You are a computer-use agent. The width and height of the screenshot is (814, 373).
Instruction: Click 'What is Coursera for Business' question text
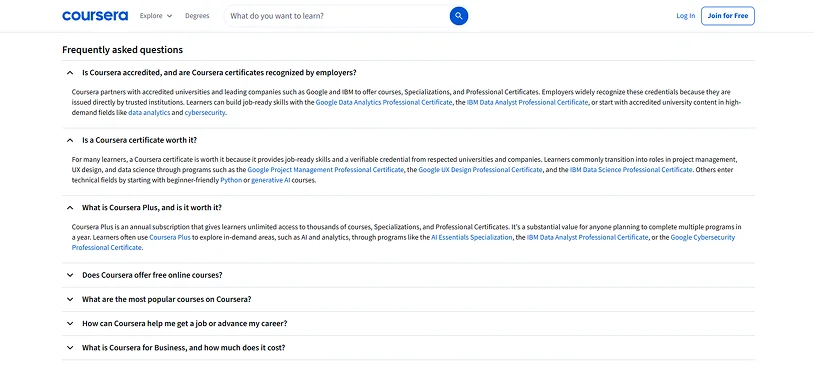pos(183,348)
